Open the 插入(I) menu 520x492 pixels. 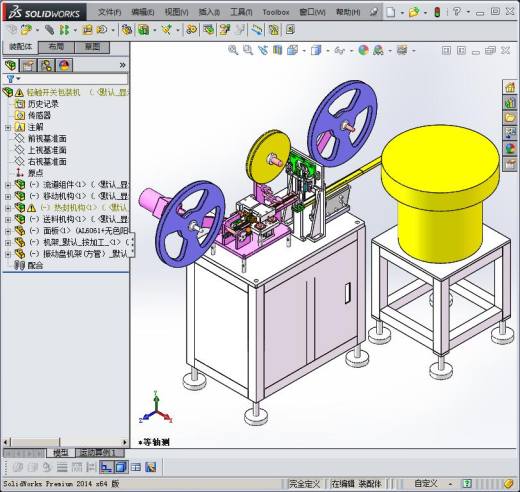tap(209, 12)
